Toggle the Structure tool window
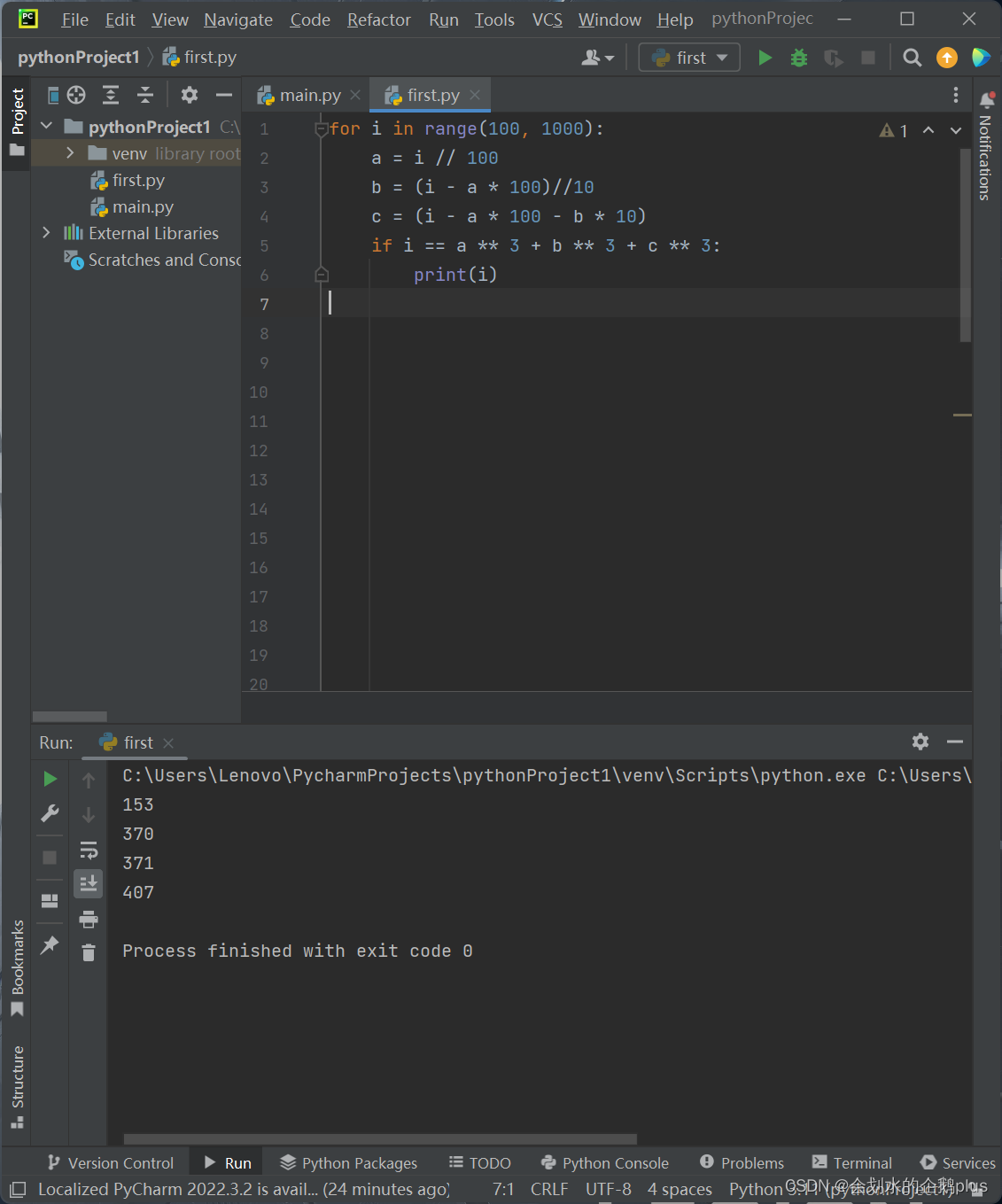This screenshot has height=1204, width=1002. coord(17,1086)
